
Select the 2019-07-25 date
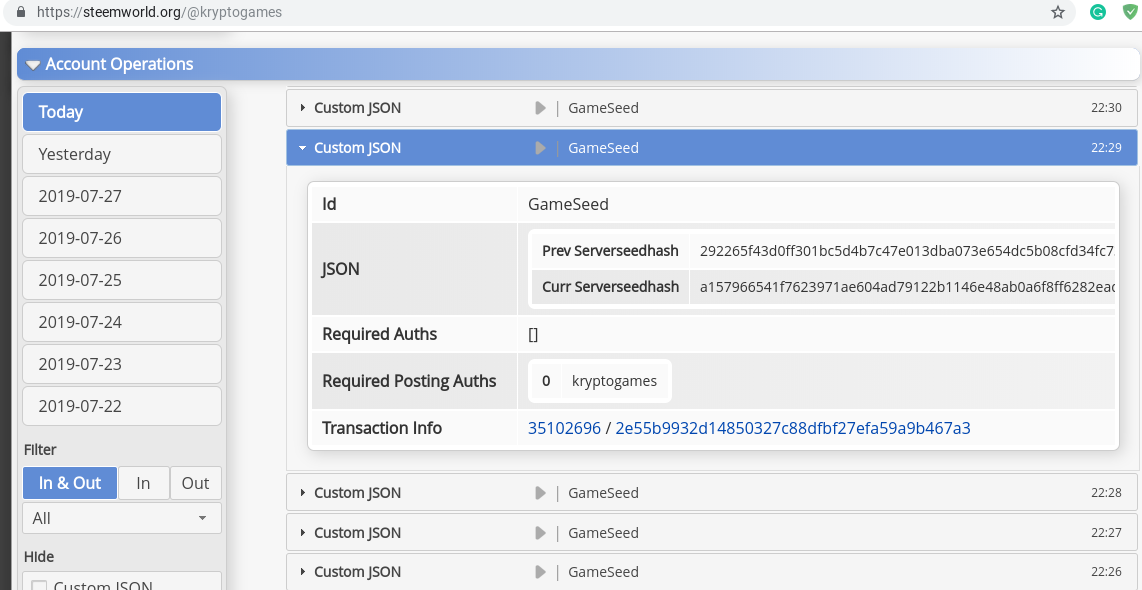(122, 280)
